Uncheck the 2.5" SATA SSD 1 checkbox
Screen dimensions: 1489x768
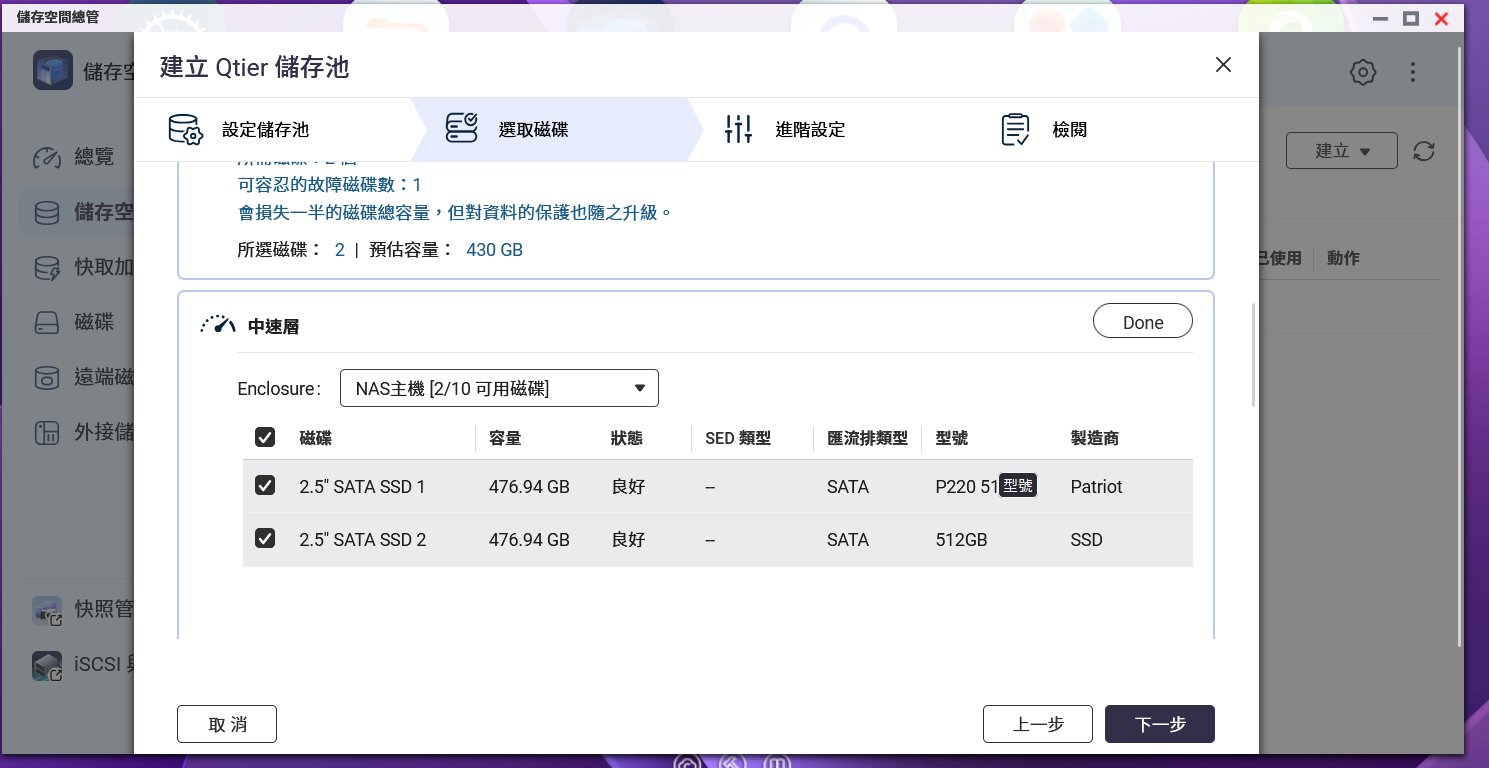click(265, 486)
